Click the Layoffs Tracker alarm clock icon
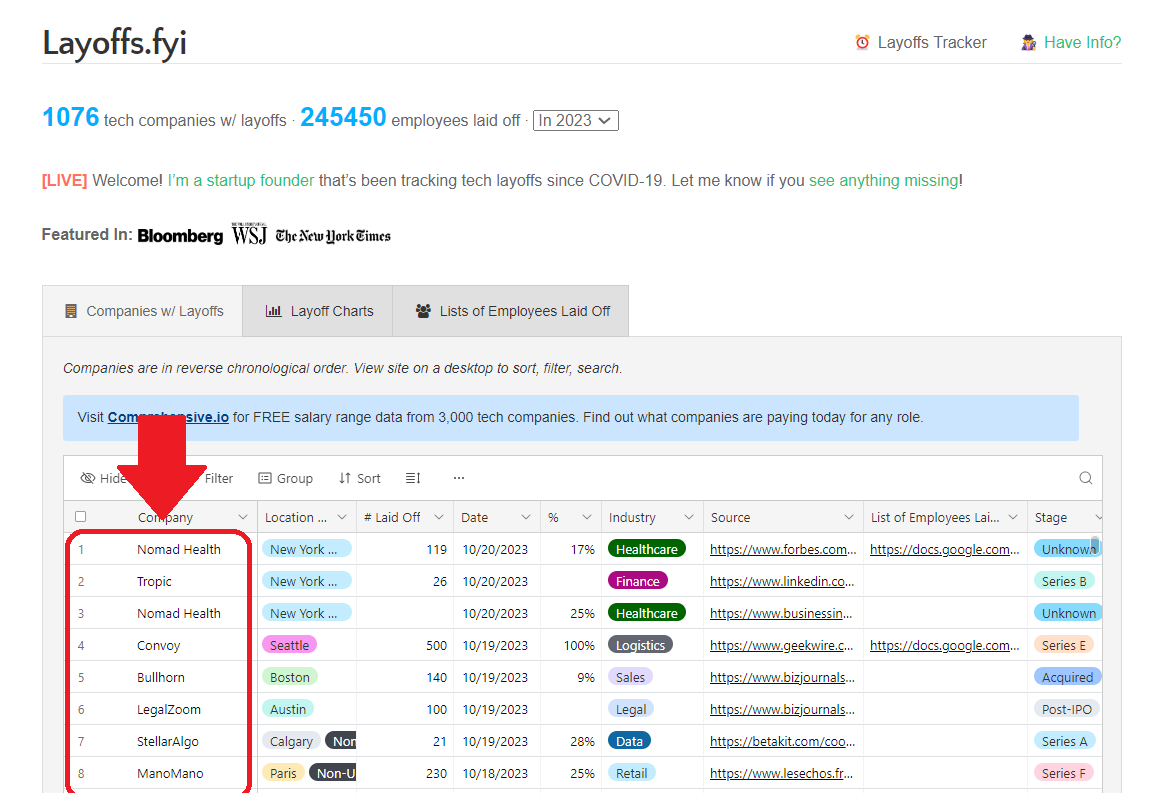Image resolution: width=1173 pixels, height=793 pixels. point(863,43)
